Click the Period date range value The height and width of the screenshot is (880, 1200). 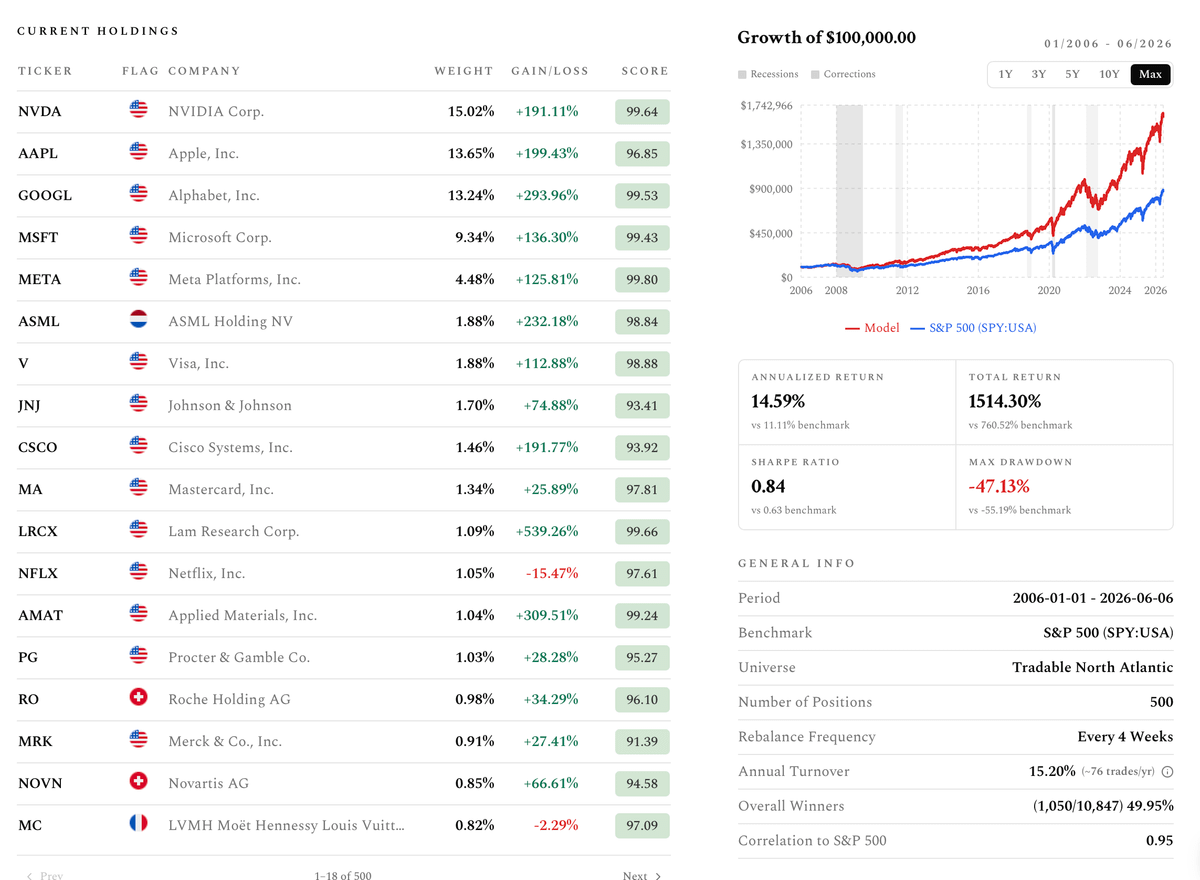pos(1093,598)
